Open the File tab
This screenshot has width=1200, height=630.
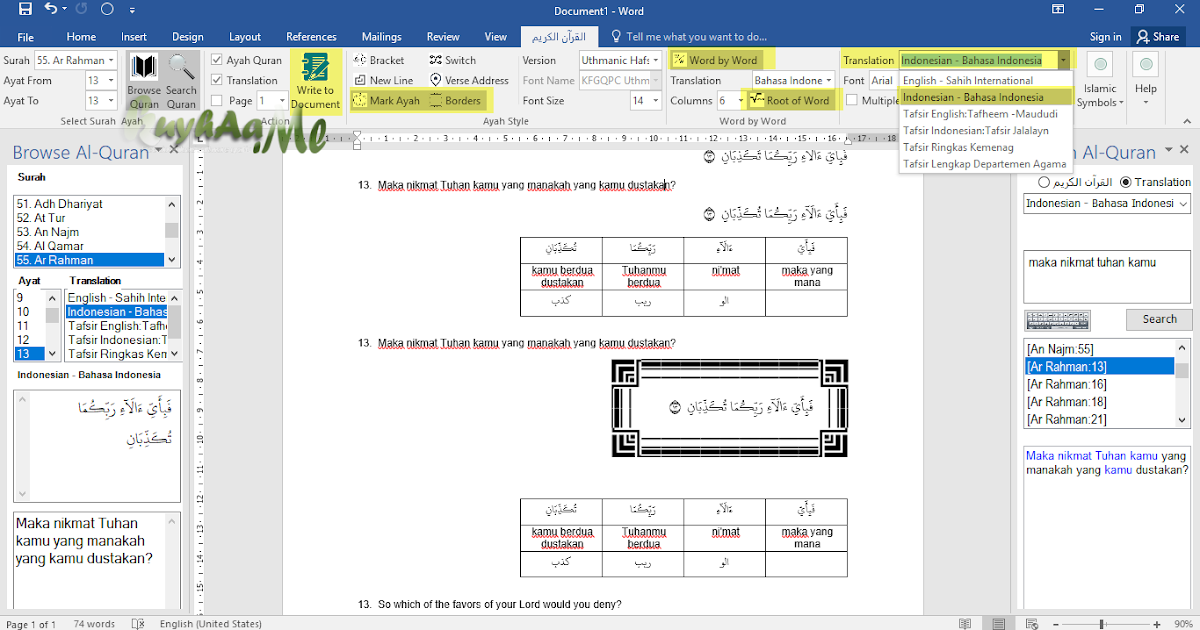point(26,37)
